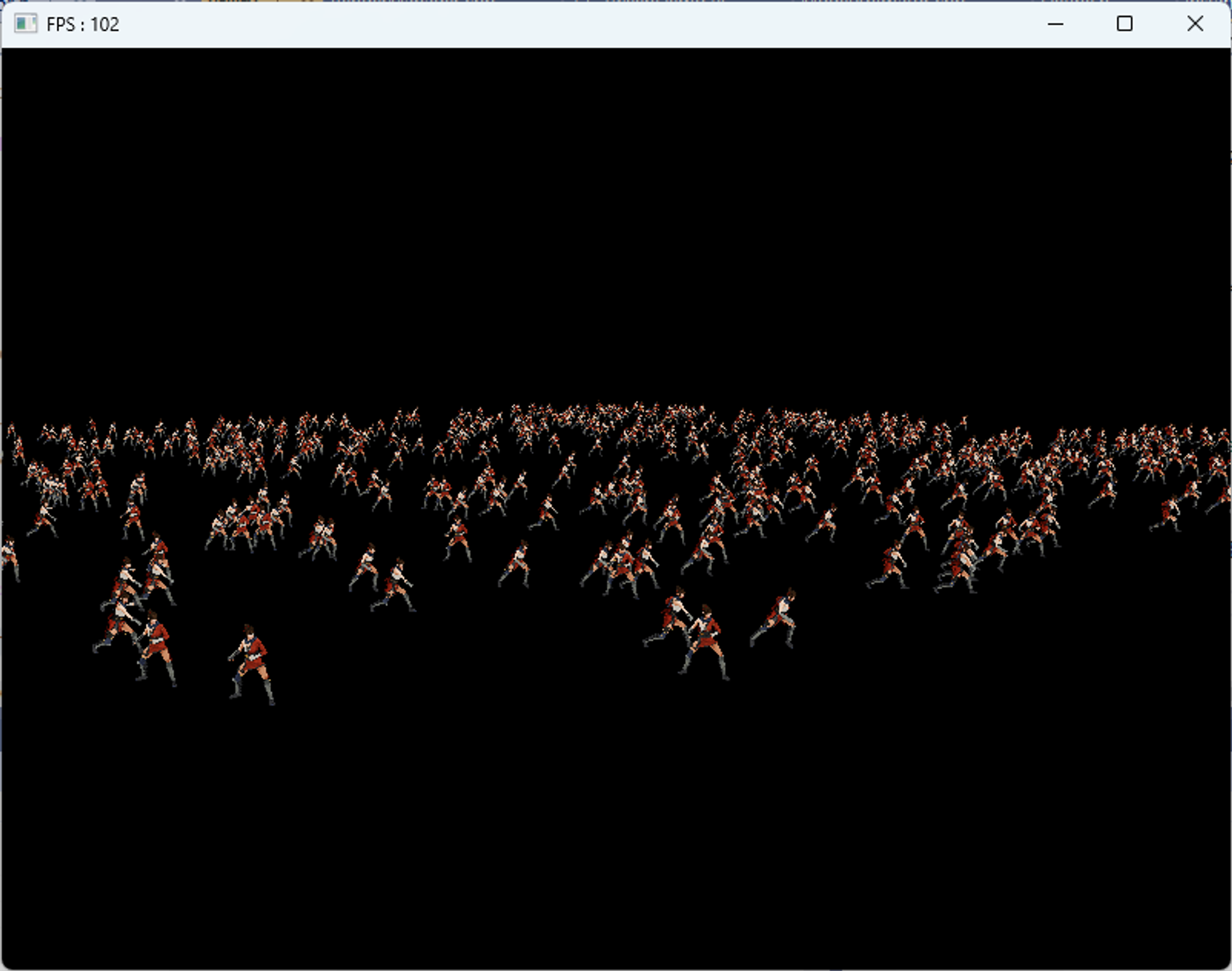Minimize the FPS window
The height and width of the screenshot is (971, 1232).
pos(1055,24)
